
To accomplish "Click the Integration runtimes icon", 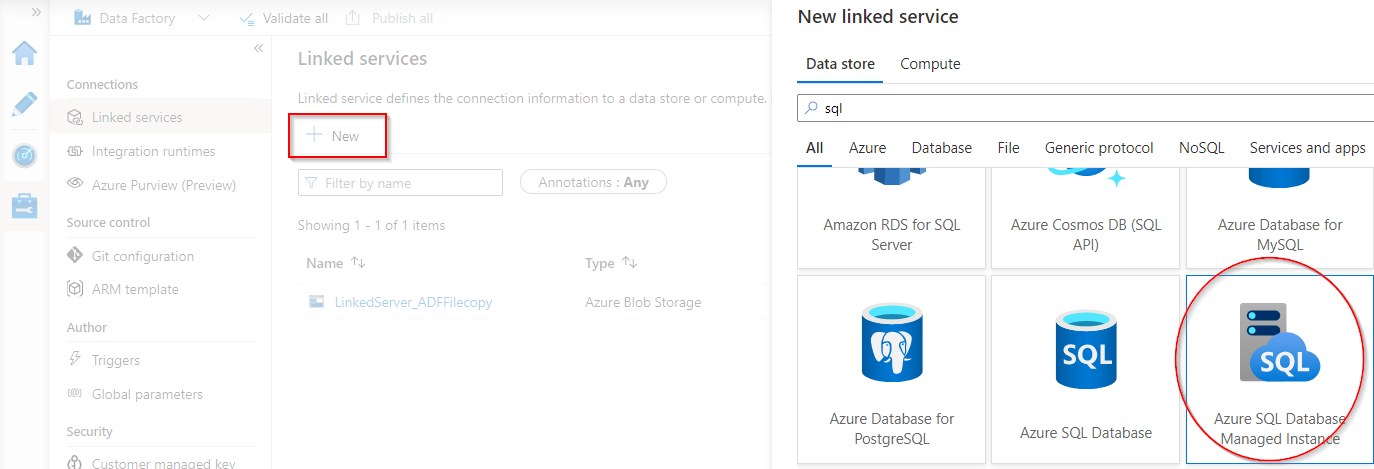I will 75,151.
